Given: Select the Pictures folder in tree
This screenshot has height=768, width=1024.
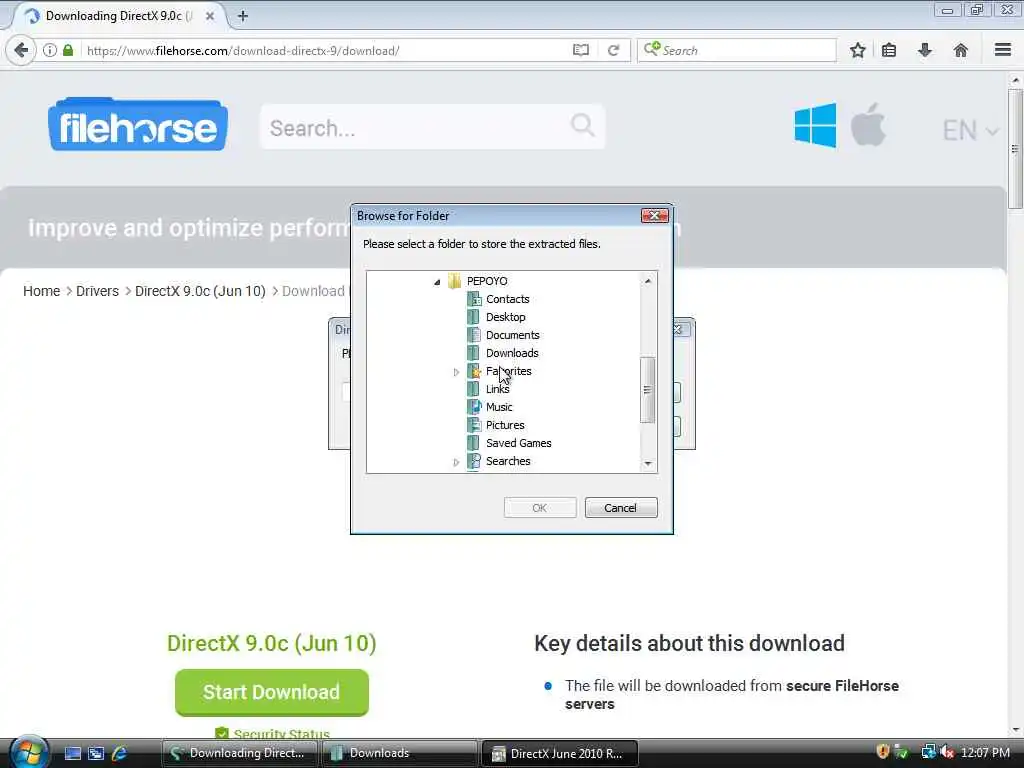Looking at the screenshot, I should click(x=505, y=425).
